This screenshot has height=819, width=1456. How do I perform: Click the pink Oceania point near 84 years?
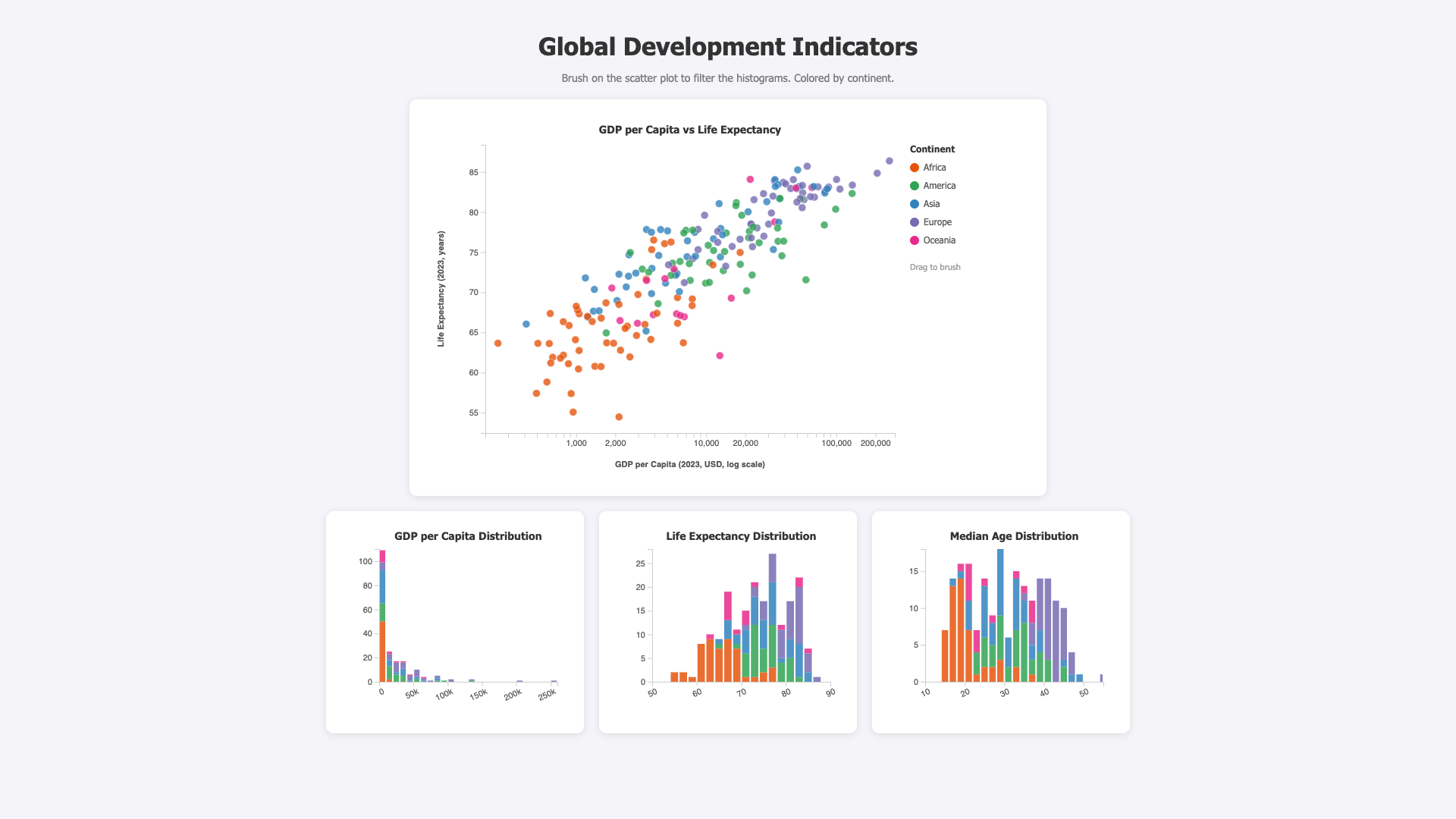(x=750, y=180)
